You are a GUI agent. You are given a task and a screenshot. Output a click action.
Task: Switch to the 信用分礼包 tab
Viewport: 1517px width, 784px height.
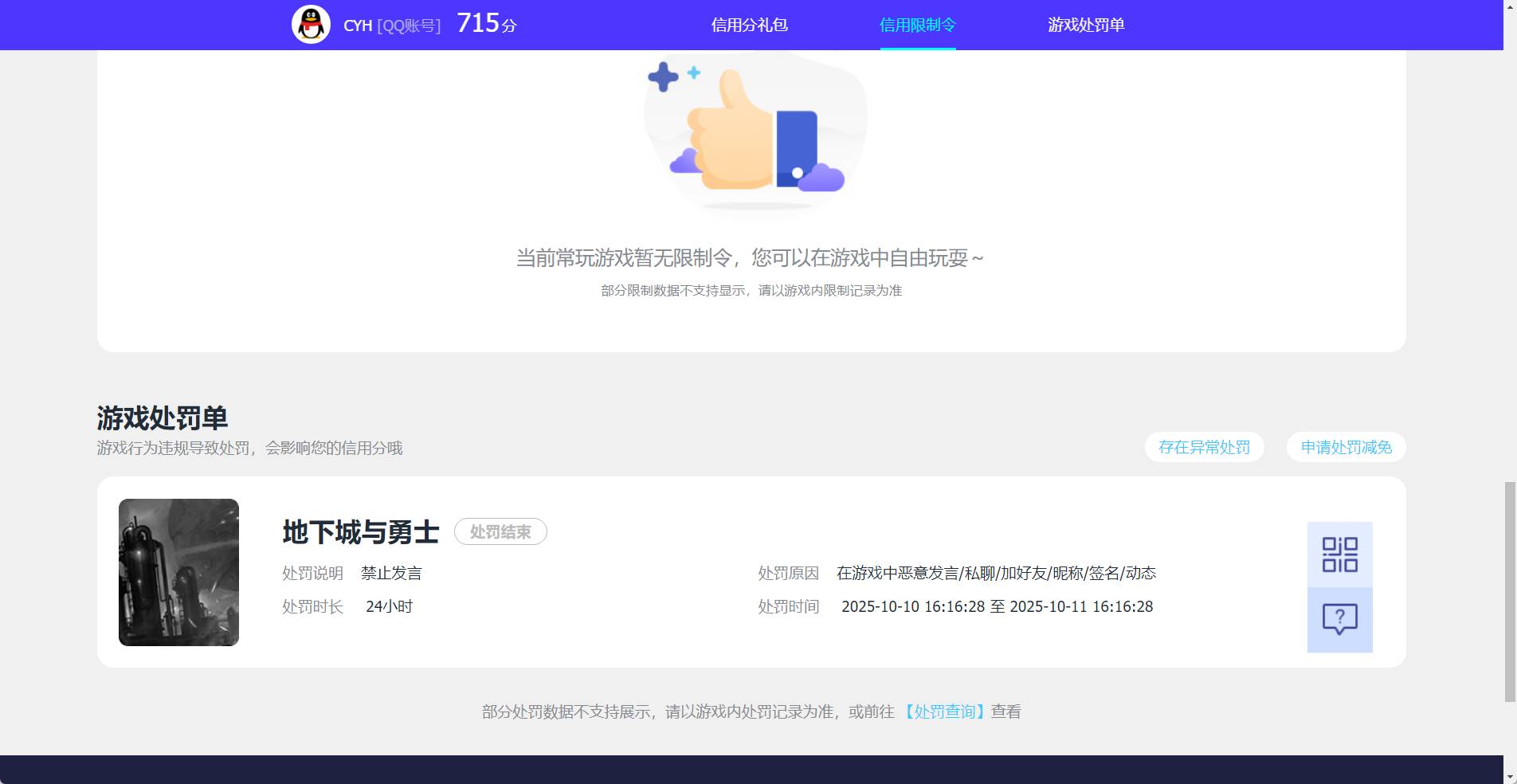750,25
